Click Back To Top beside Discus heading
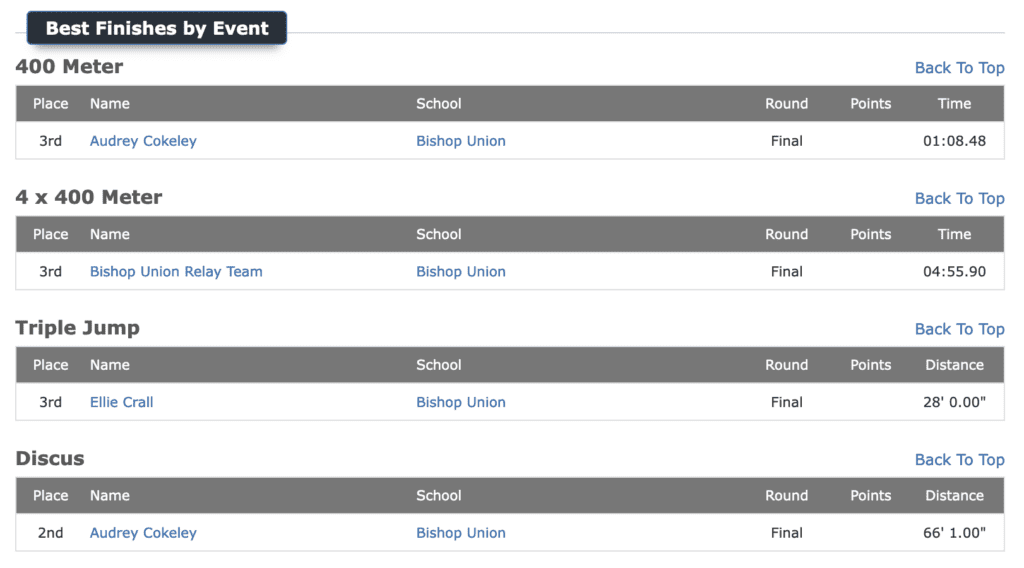 tap(959, 460)
